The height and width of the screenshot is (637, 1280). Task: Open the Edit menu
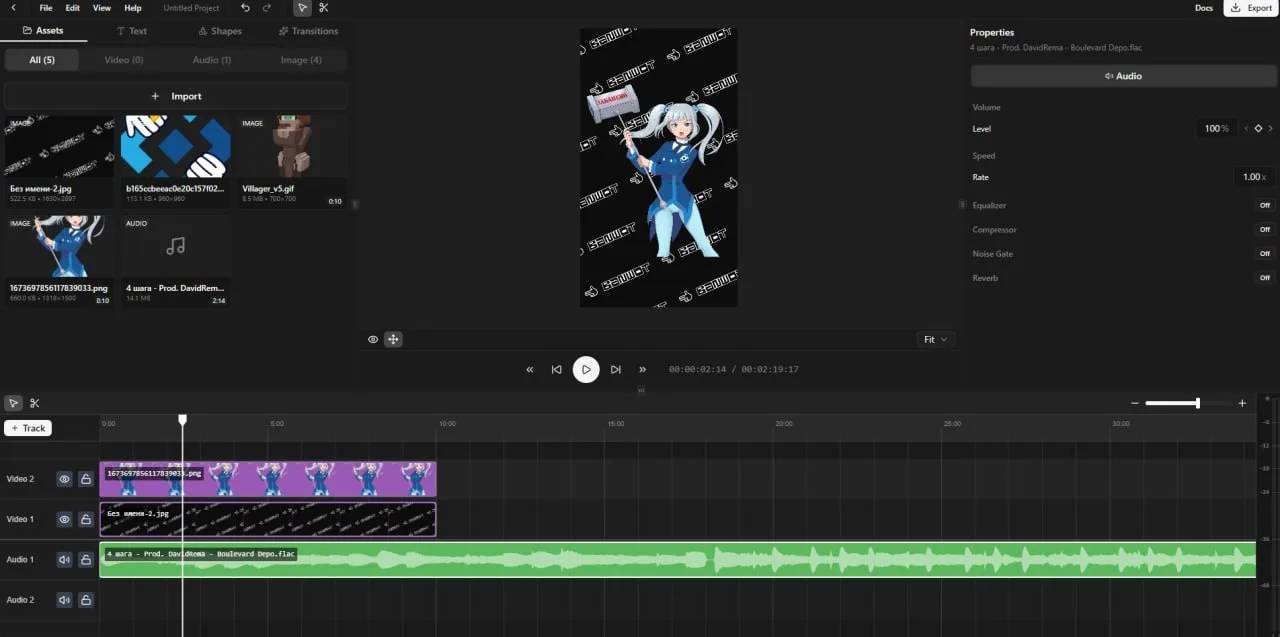[73, 8]
